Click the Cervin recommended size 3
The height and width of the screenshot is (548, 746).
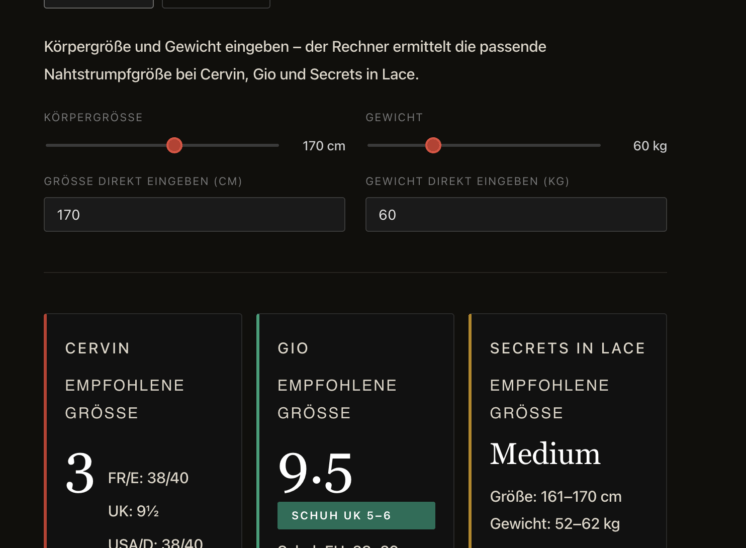pos(79,473)
